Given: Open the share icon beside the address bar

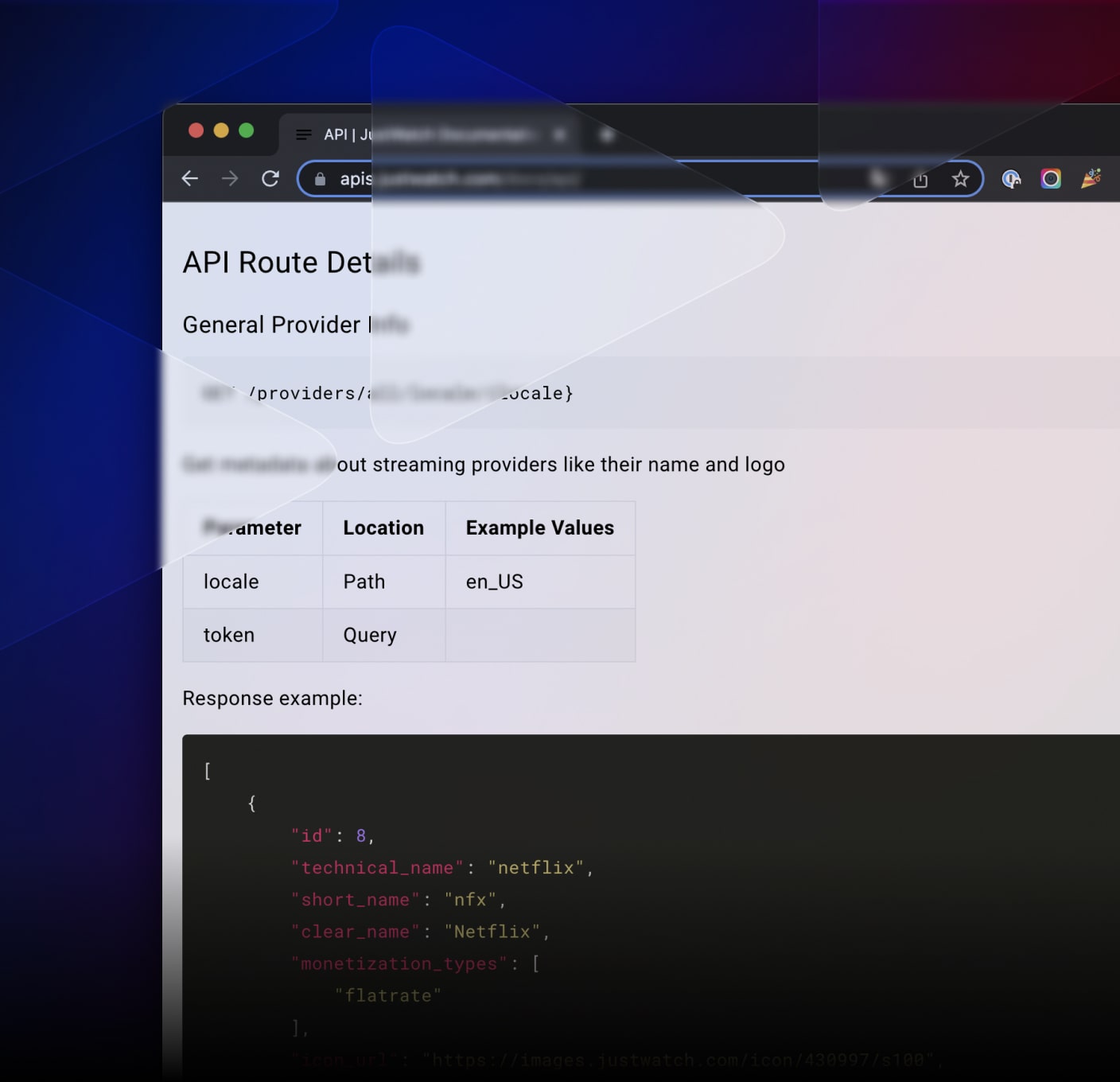Looking at the screenshot, I should point(920,179).
